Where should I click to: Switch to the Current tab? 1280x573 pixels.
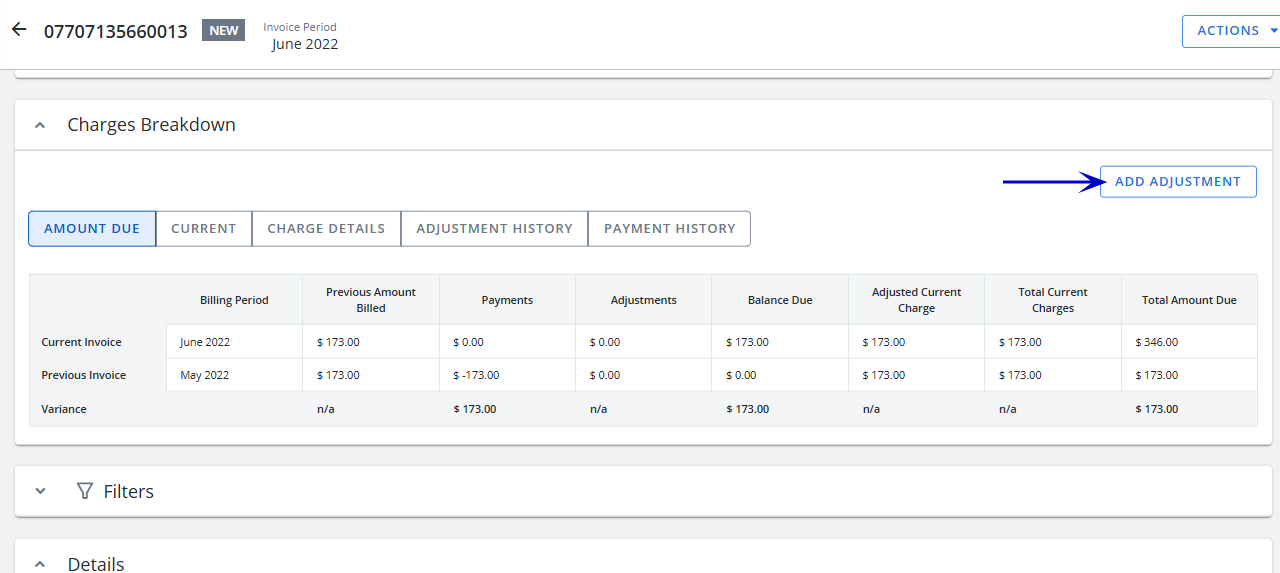point(204,229)
